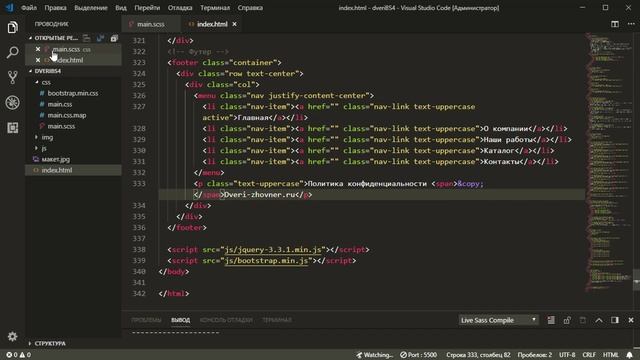Click Save All icon in Open Editors header
Screen dimensions: 640x360
pyautogui.click(x=100, y=38)
